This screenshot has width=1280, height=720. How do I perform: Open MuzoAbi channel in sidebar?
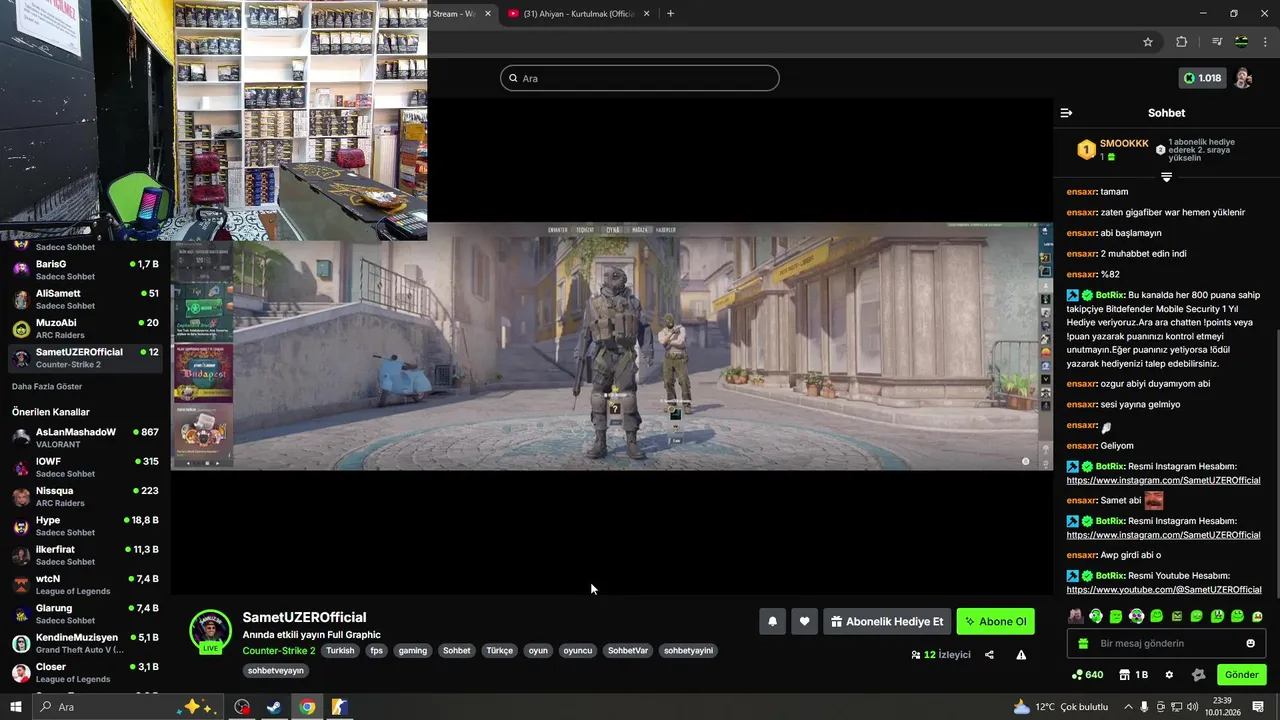click(x=85, y=329)
